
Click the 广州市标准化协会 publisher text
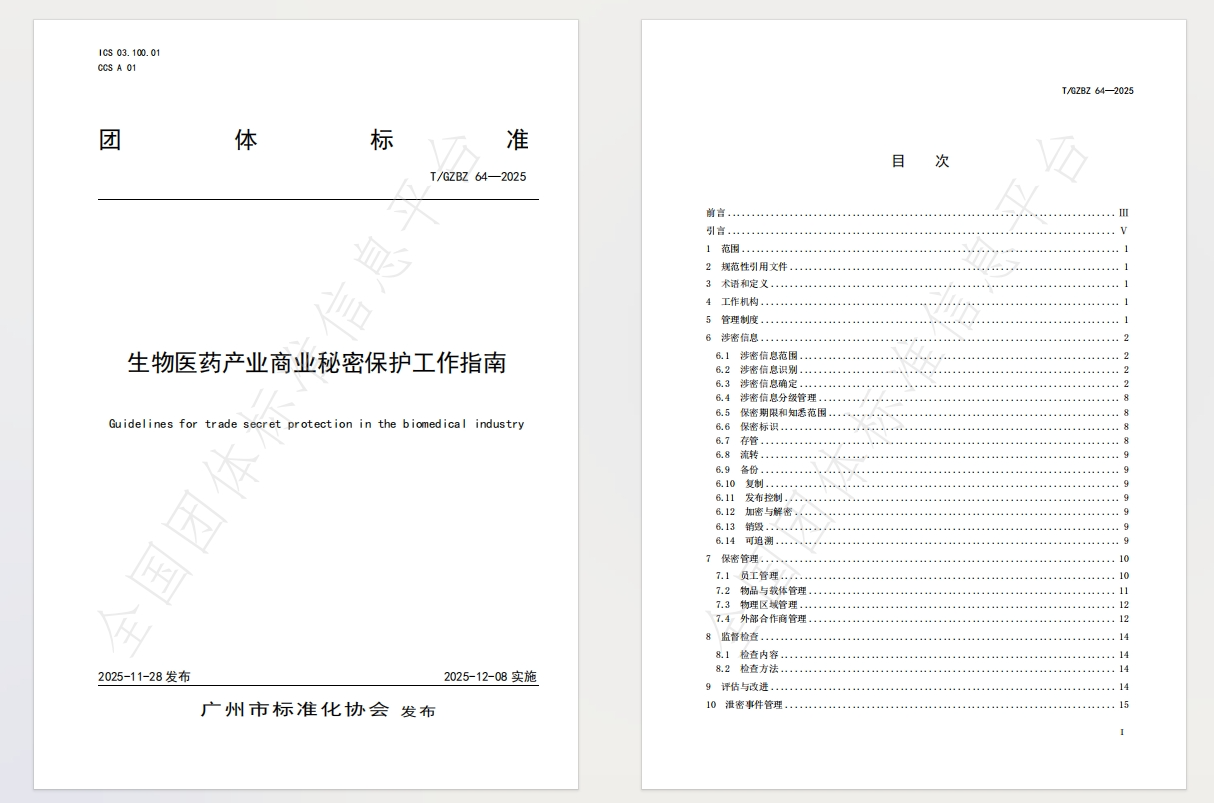point(295,710)
